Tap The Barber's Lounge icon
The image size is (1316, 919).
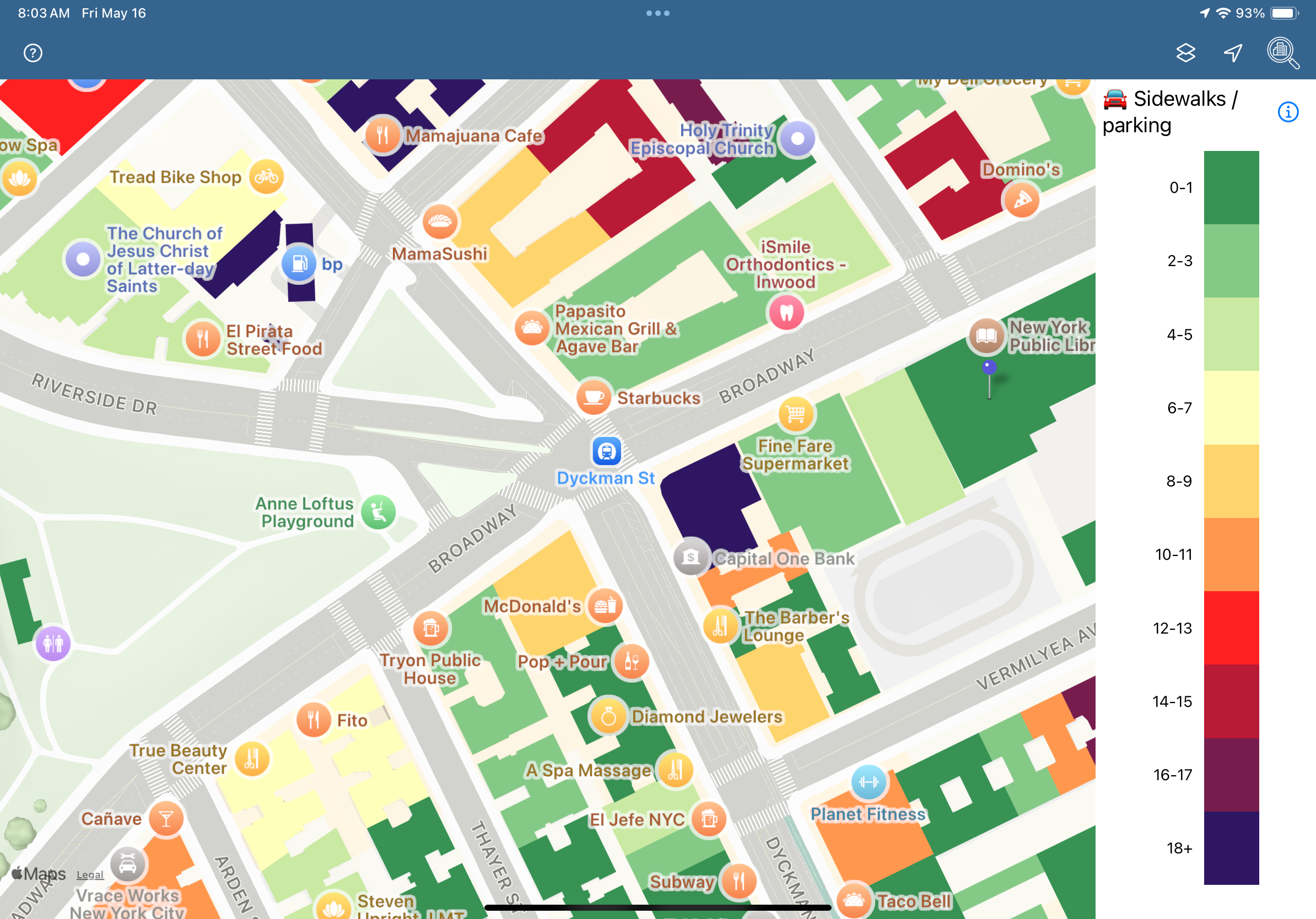click(720, 626)
